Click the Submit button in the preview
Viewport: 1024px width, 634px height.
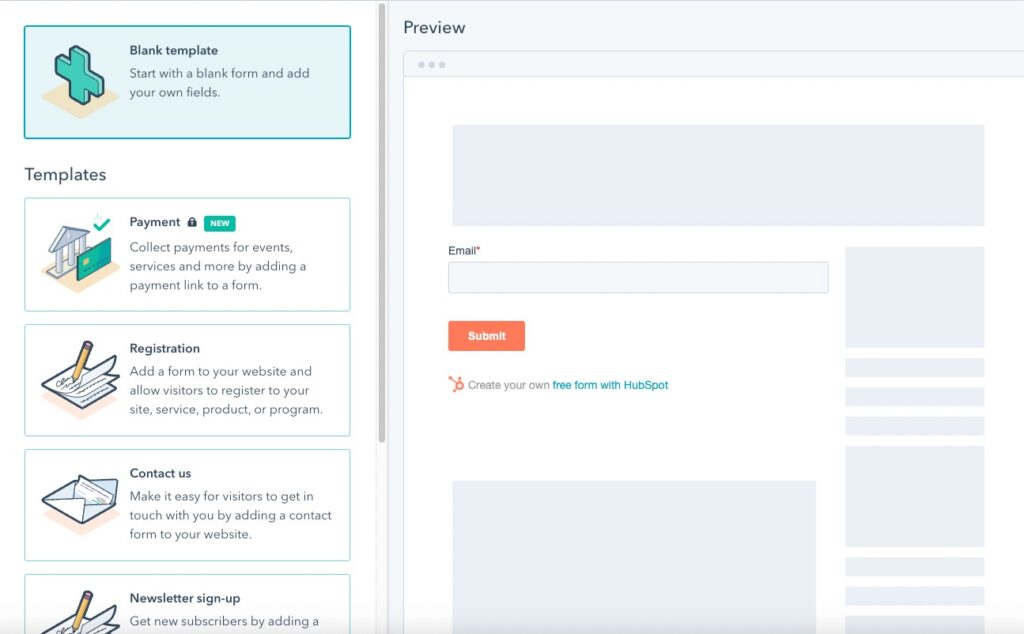pos(487,336)
